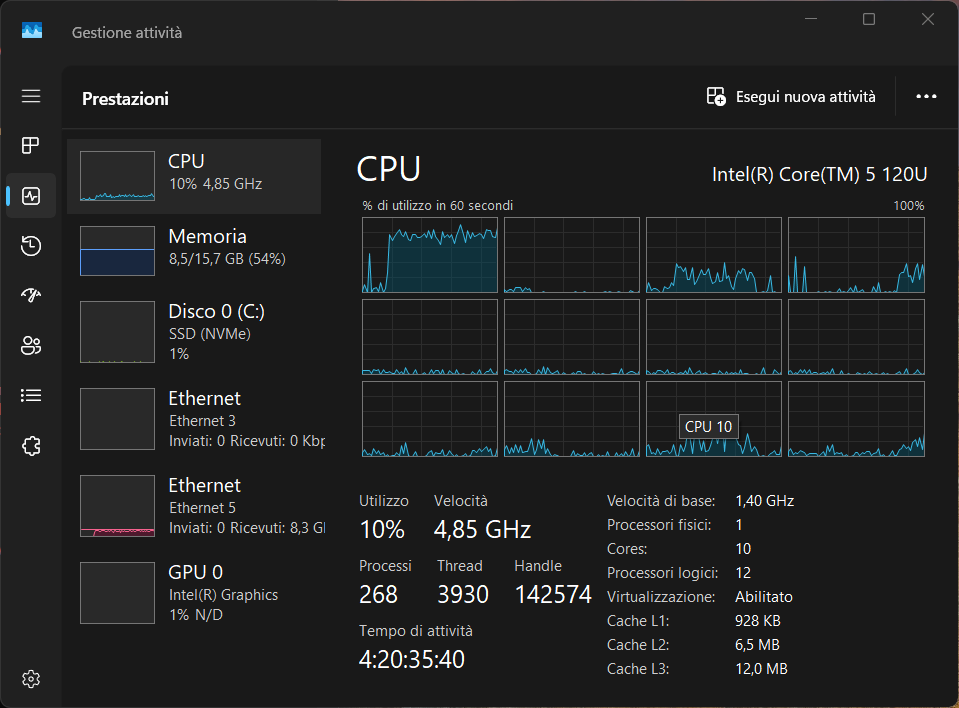Open Task Manager settings gear
Viewport: 959px width, 708px height.
[x=31, y=679]
